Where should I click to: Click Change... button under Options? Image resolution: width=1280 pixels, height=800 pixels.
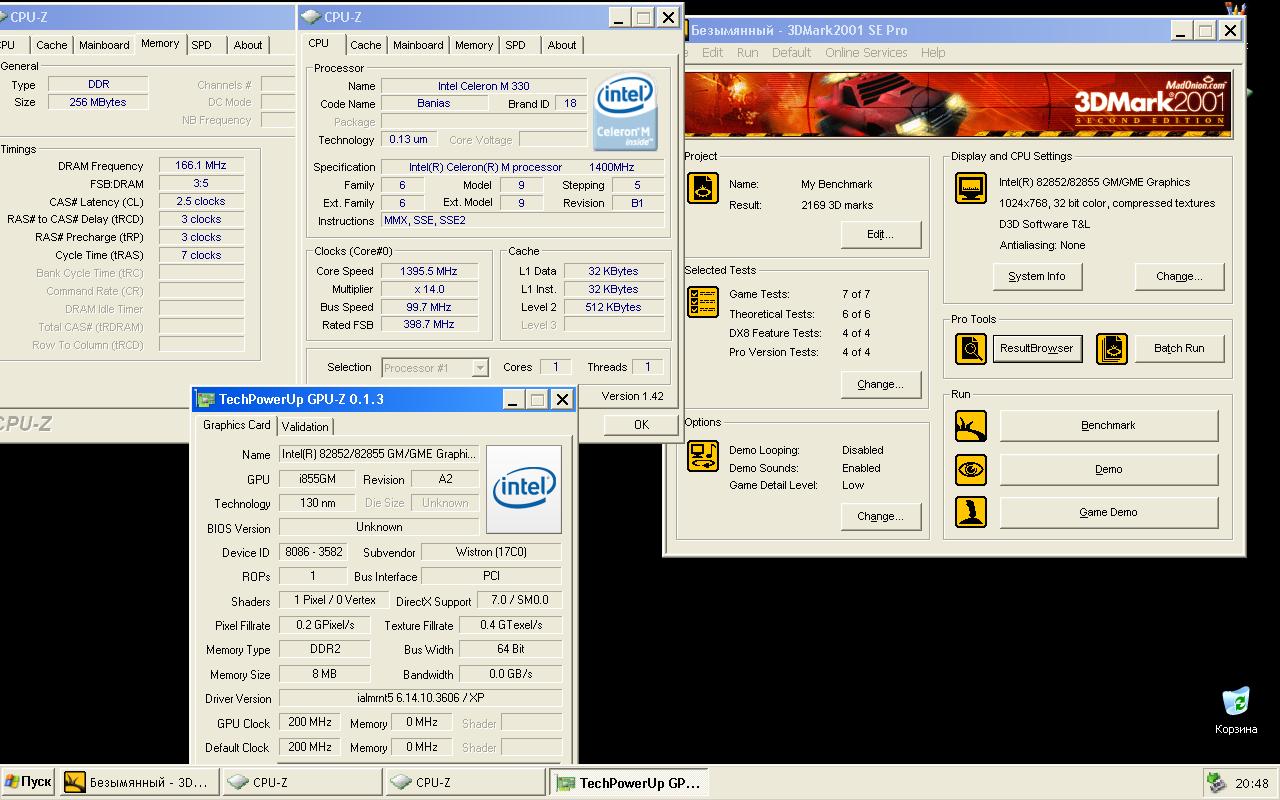point(880,516)
